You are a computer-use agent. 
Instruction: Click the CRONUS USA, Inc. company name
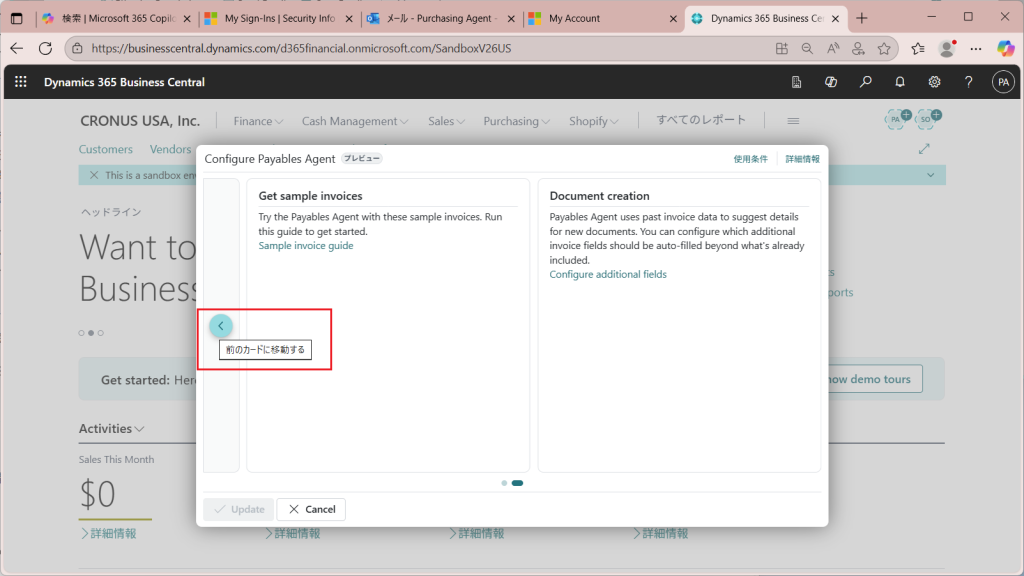140,121
